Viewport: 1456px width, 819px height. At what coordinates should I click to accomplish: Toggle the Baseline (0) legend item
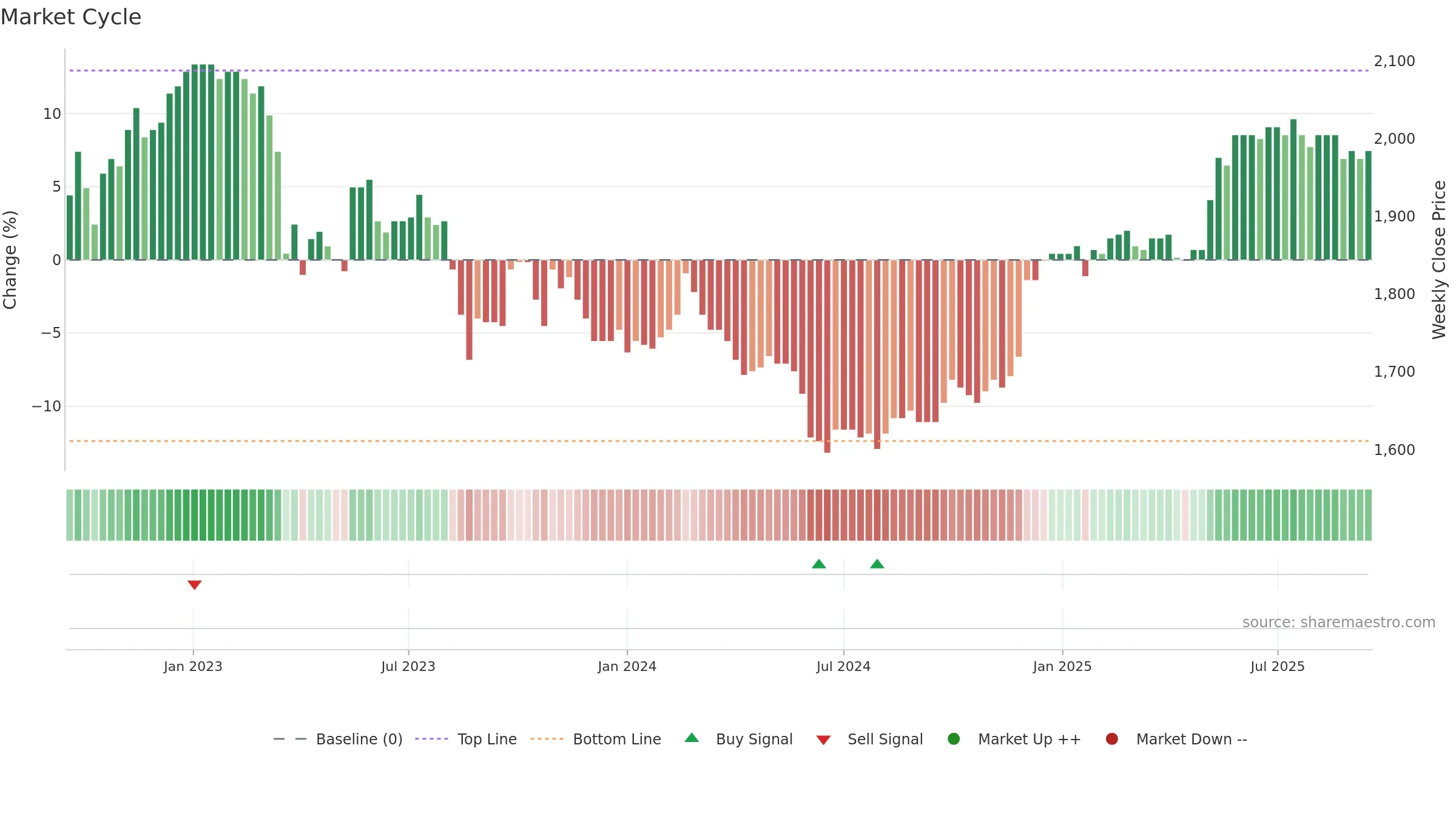(338, 739)
